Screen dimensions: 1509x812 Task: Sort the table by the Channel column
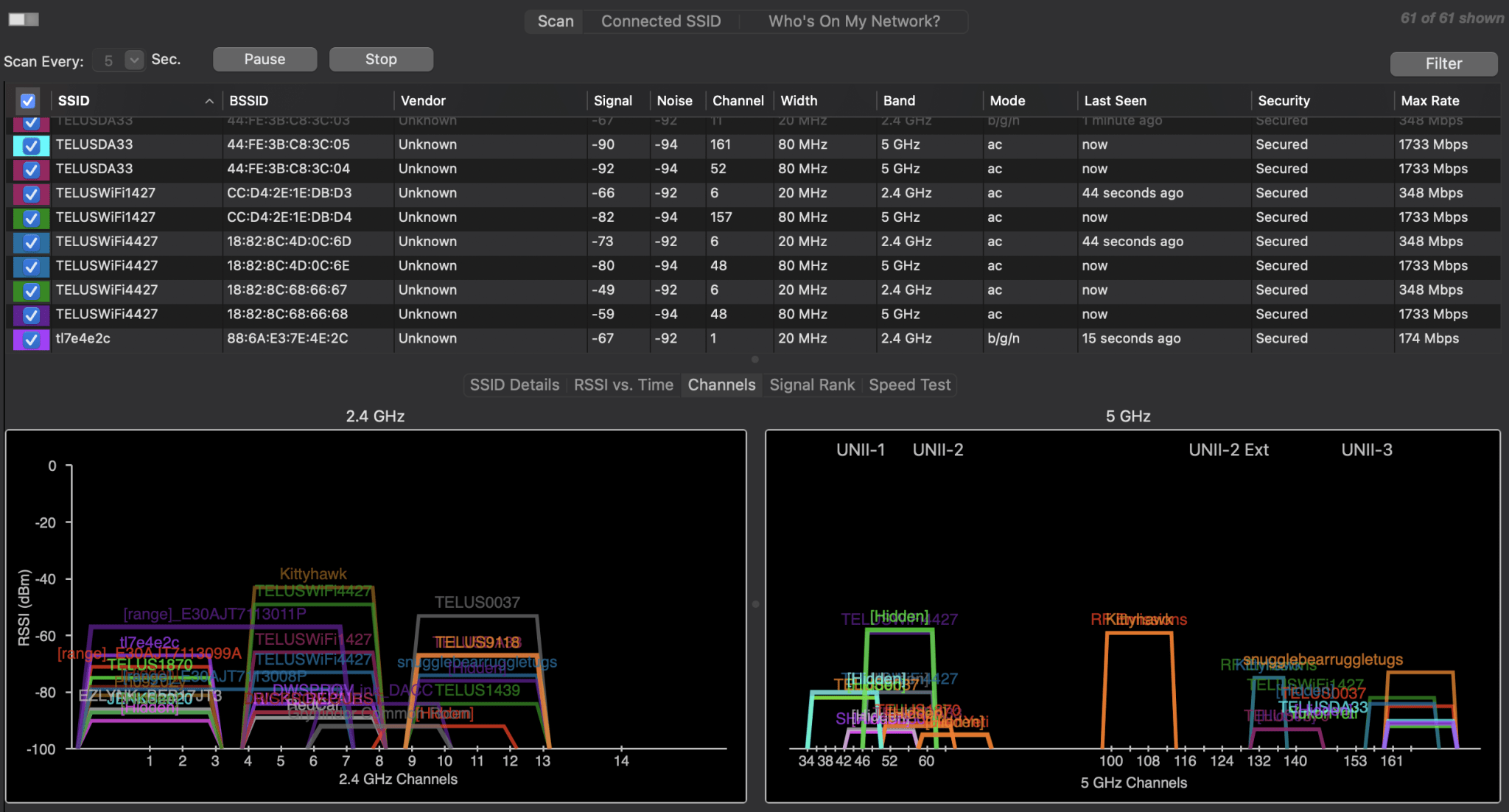(738, 101)
